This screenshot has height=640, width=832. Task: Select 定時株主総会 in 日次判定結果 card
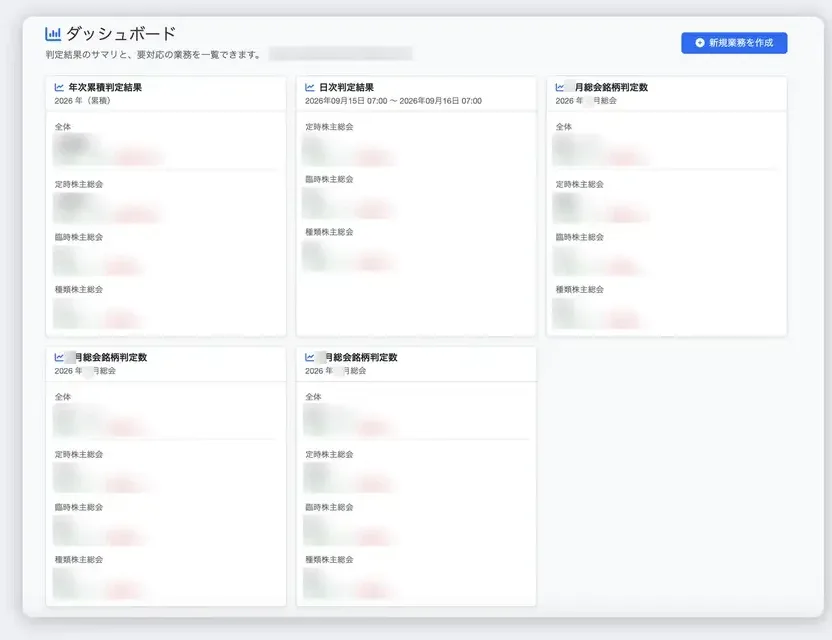coord(329,126)
